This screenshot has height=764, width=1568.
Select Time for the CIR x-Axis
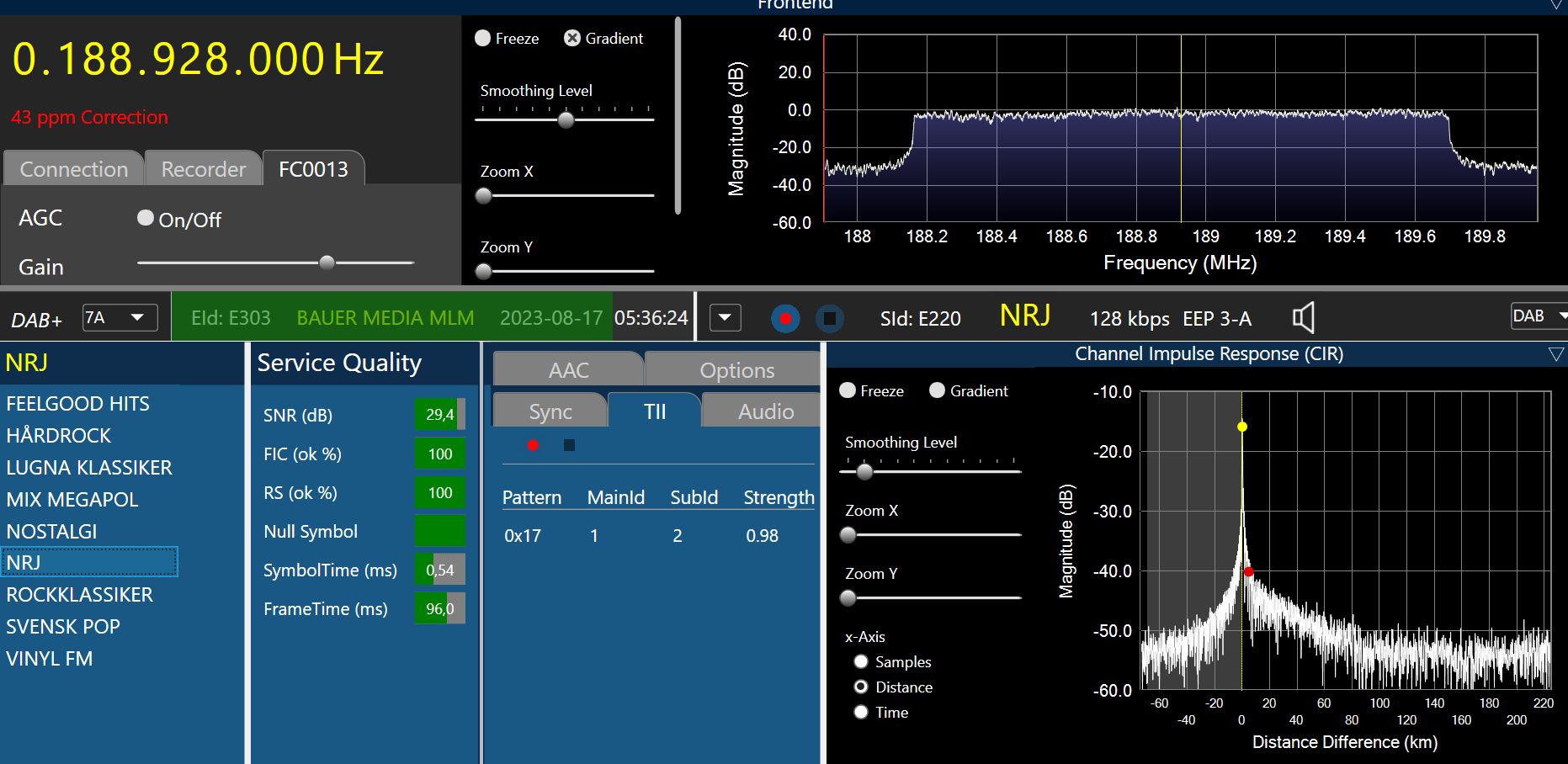(x=861, y=713)
